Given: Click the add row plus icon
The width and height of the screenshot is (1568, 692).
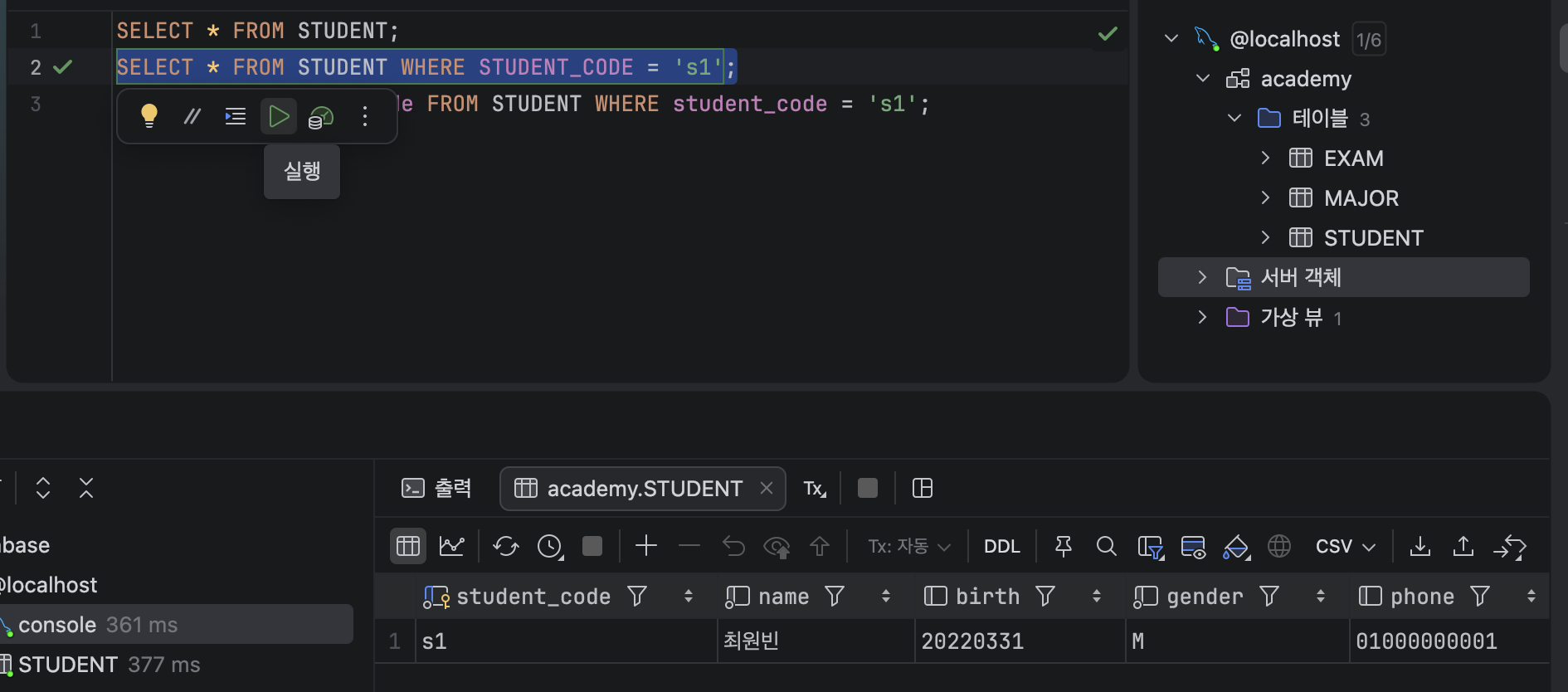Looking at the screenshot, I should 646,546.
